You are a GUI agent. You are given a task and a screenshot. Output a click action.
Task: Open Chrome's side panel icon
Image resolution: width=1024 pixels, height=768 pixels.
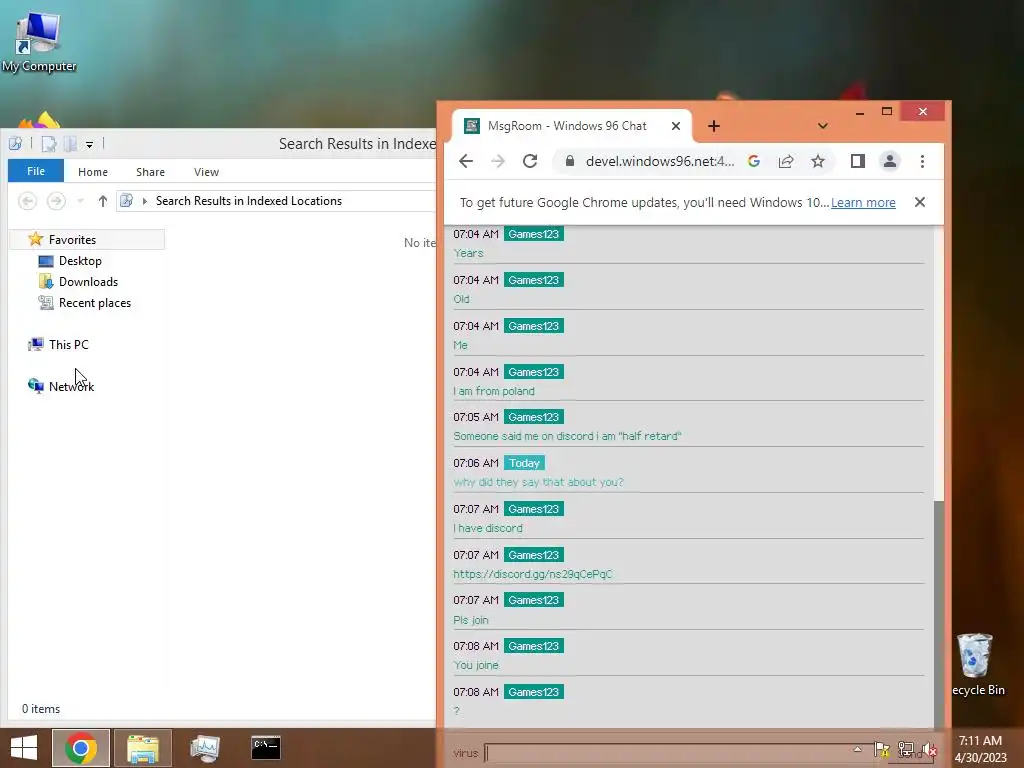(857, 161)
